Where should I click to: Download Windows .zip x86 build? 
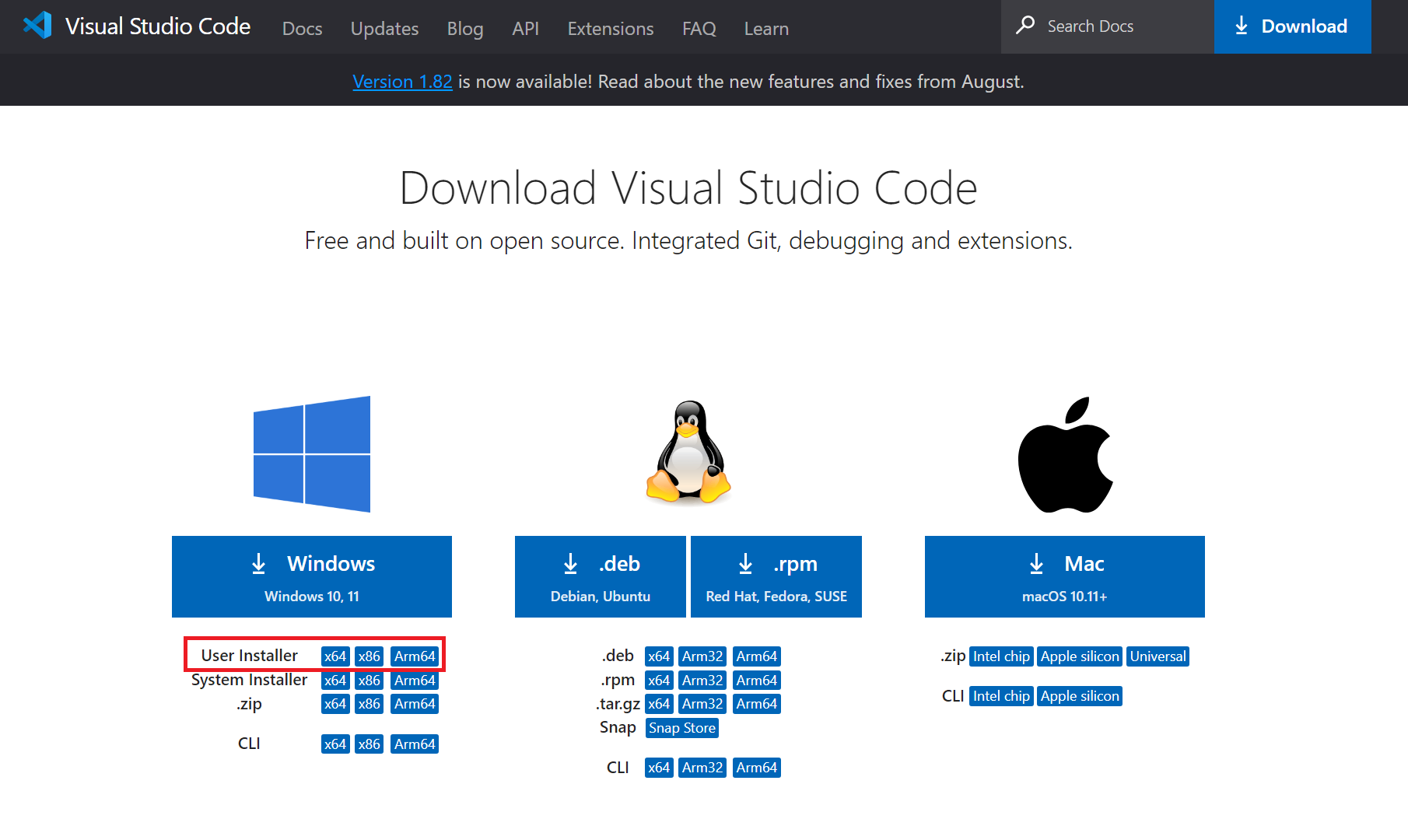click(369, 704)
